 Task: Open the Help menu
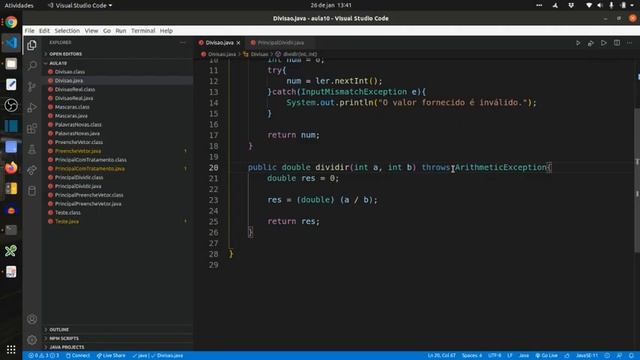tap(166, 31)
